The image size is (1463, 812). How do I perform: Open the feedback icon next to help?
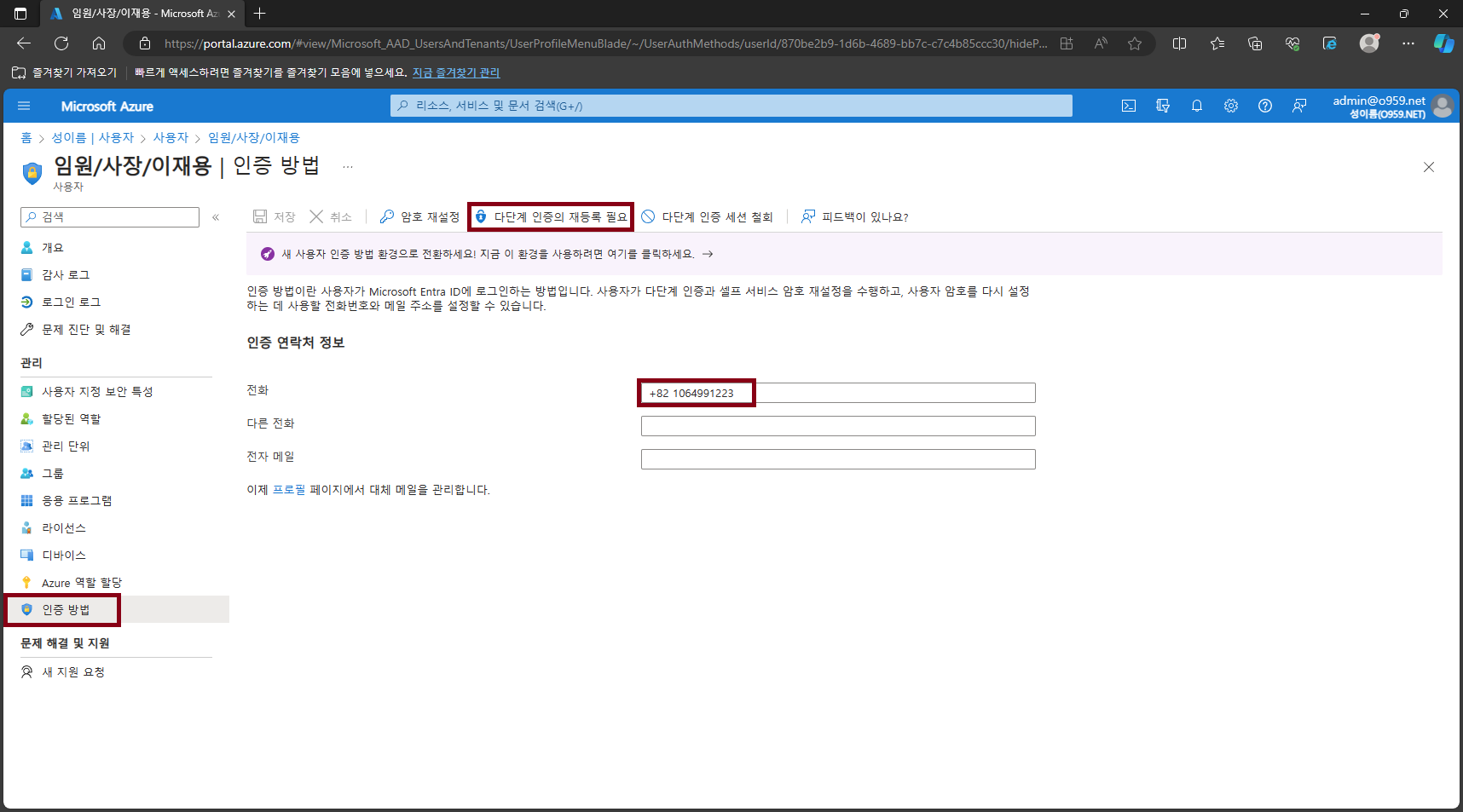1299,106
